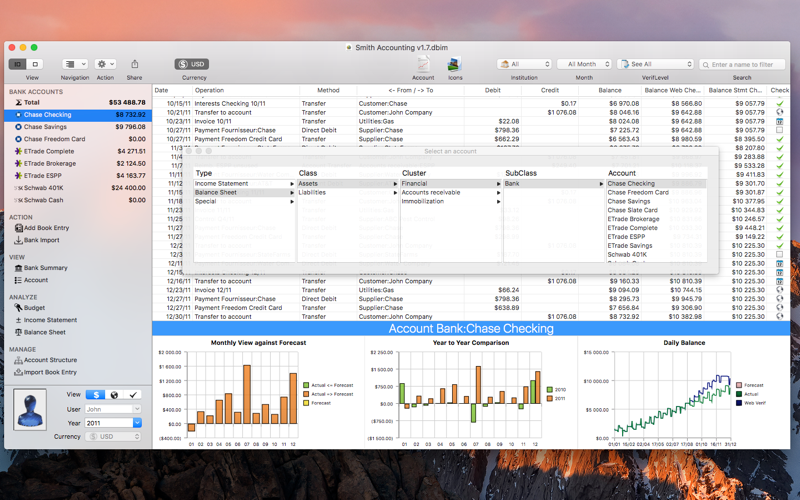The width and height of the screenshot is (800, 500).
Task: Select the globe web view segment
Action: click(x=114, y=395)
